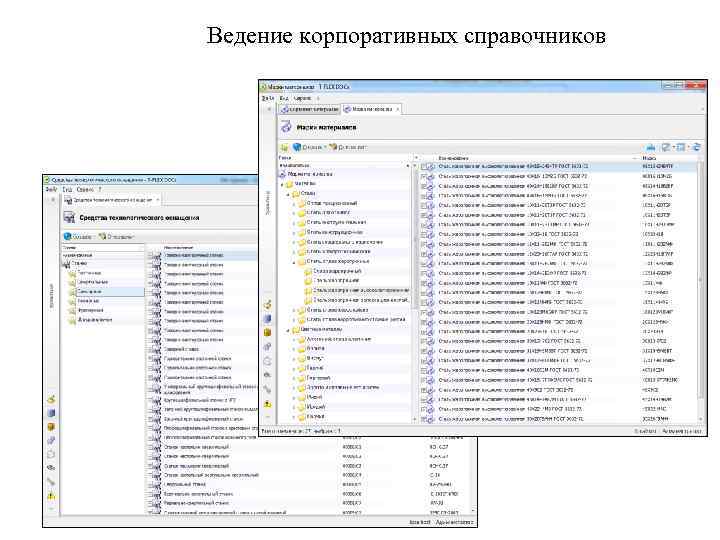Collapse the Стали folder node
This screenshot has width=720, height=540.
point(289,194)
